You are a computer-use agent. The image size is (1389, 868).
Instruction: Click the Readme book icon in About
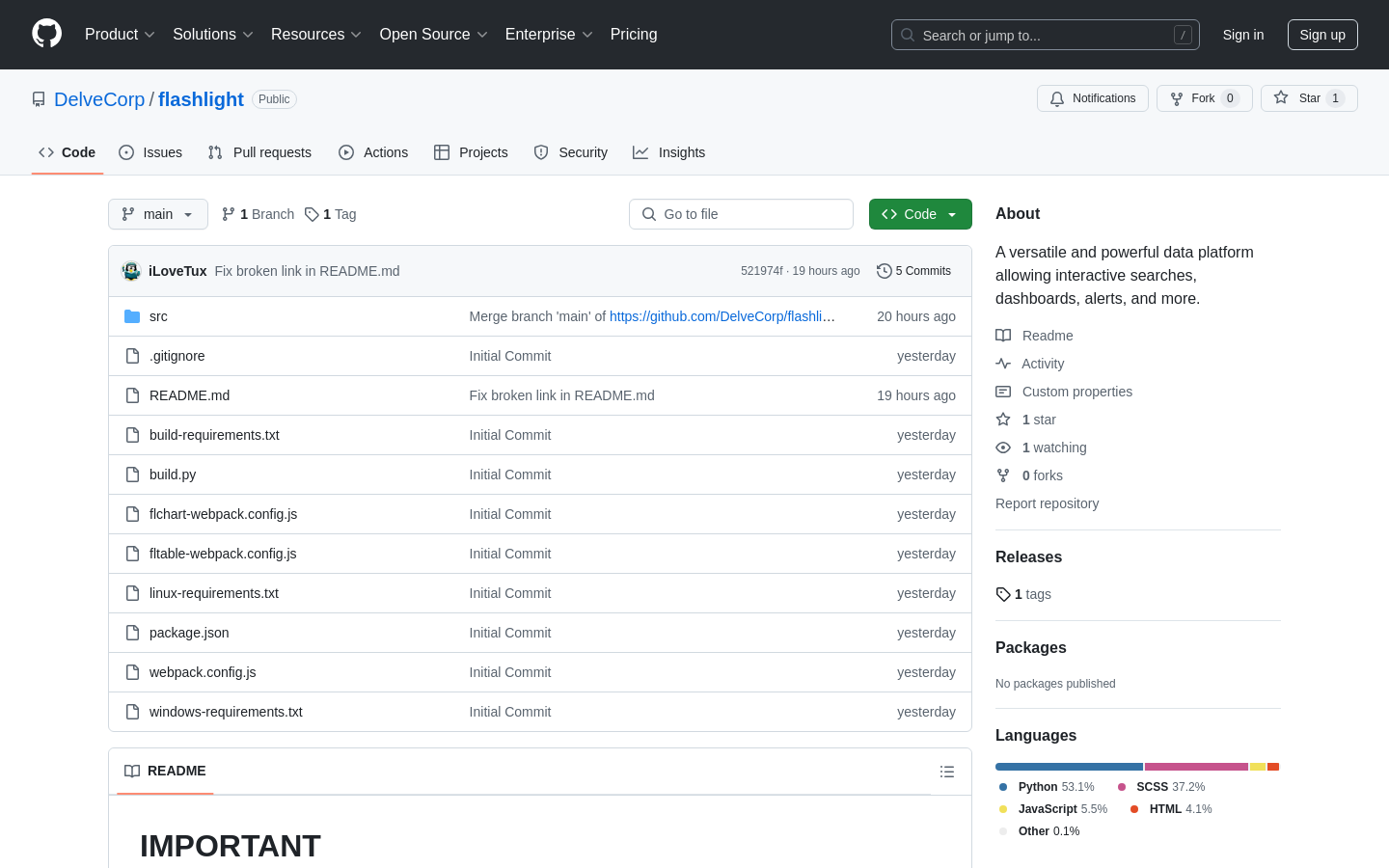[1003, 336]
